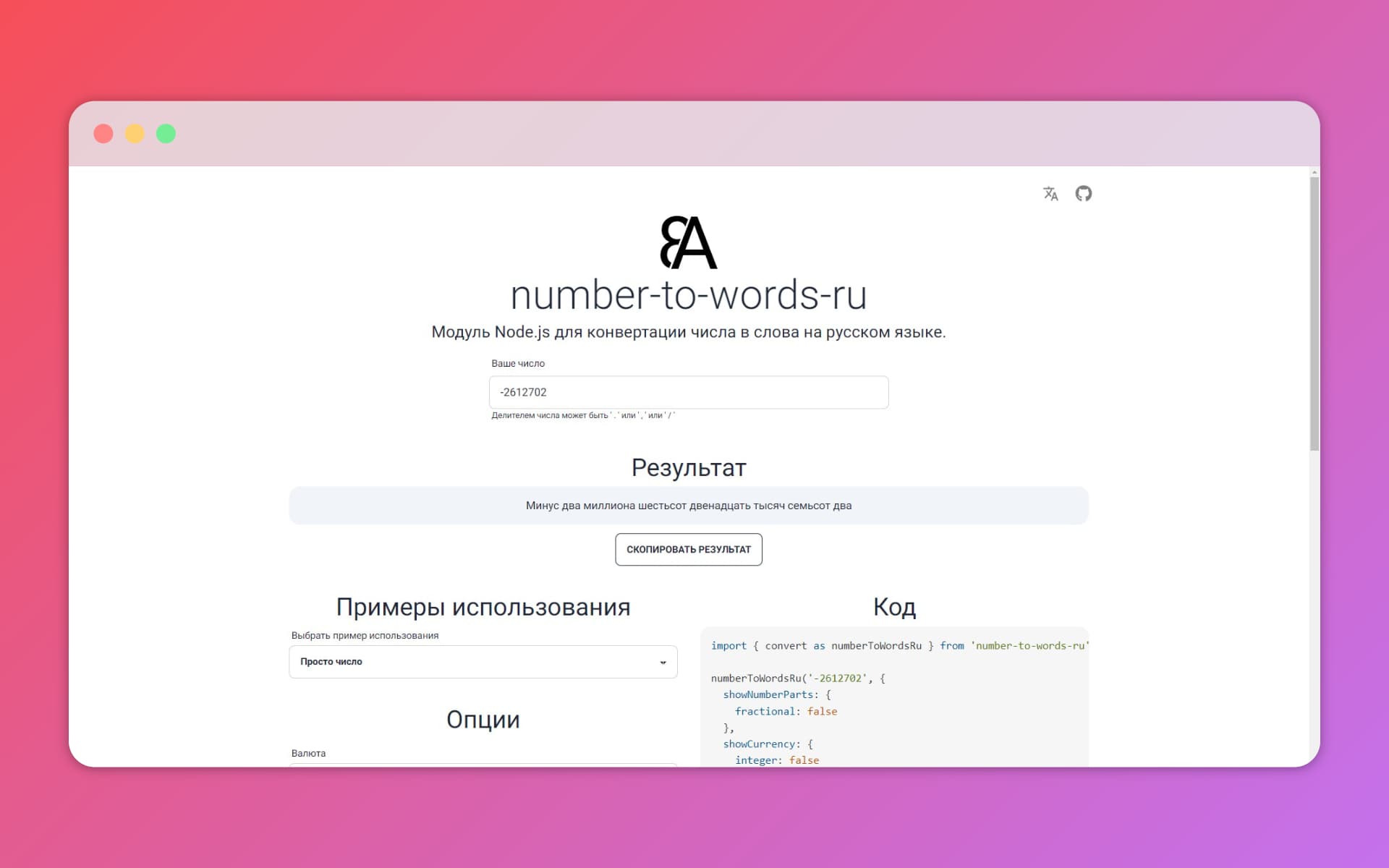
Task: Click the red window control dot
Action: pyautogui.click(x=103, y=134)
